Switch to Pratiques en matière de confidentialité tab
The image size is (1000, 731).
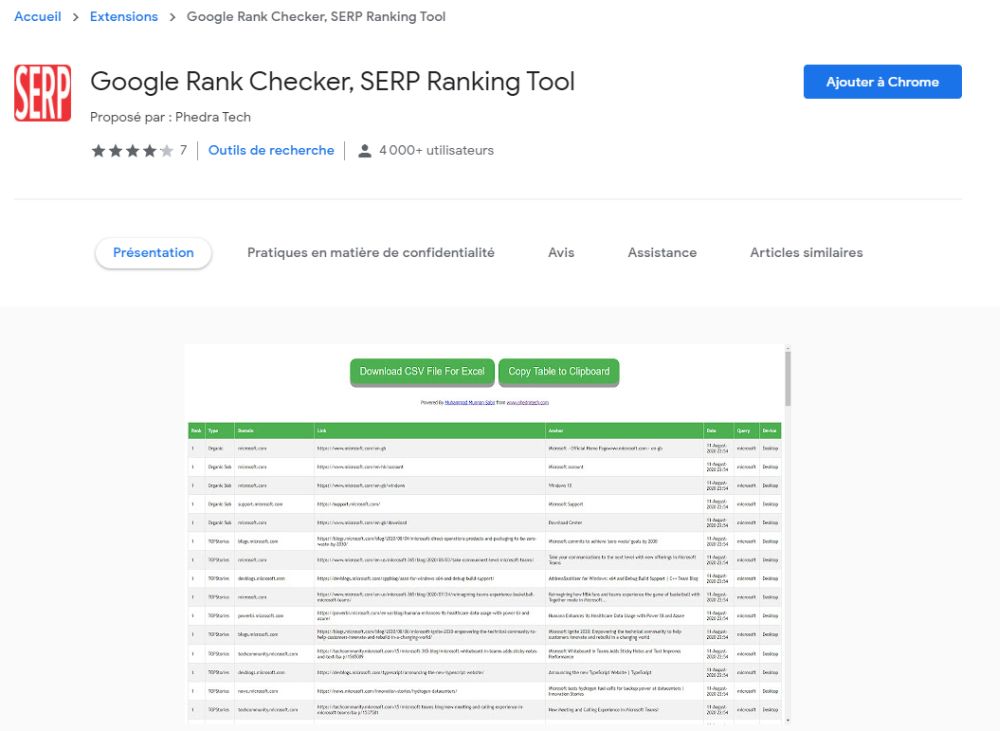coord(371,253)
